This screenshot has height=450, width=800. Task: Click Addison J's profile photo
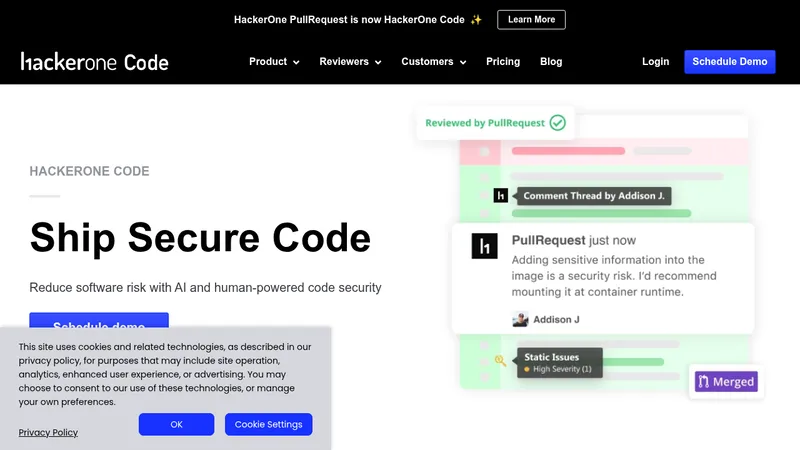click(x=520, y=319)
